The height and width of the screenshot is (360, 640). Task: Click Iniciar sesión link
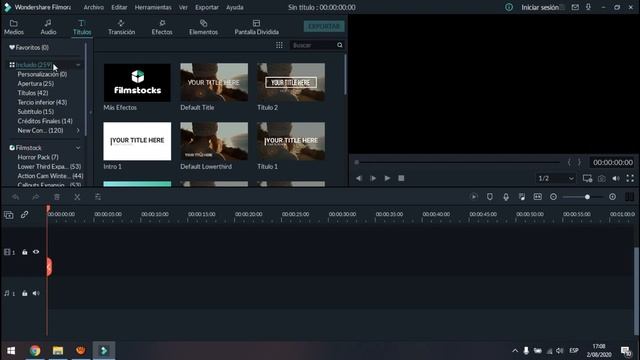[x=540, y=7]
